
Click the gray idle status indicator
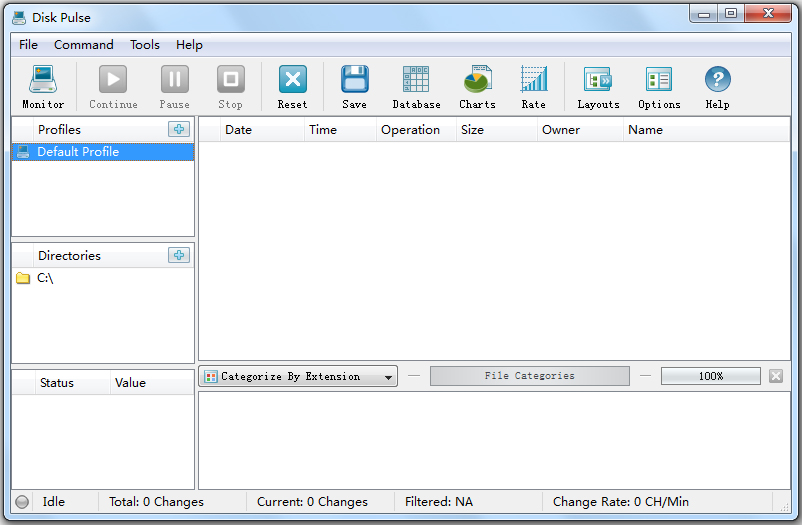tap(22, 502)
